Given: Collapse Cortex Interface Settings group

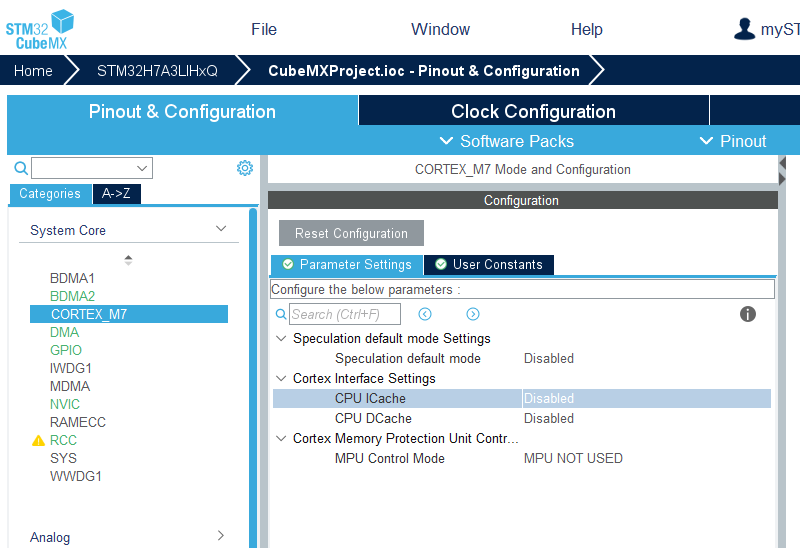Looking at the screenshot, I should pos(279,379).
